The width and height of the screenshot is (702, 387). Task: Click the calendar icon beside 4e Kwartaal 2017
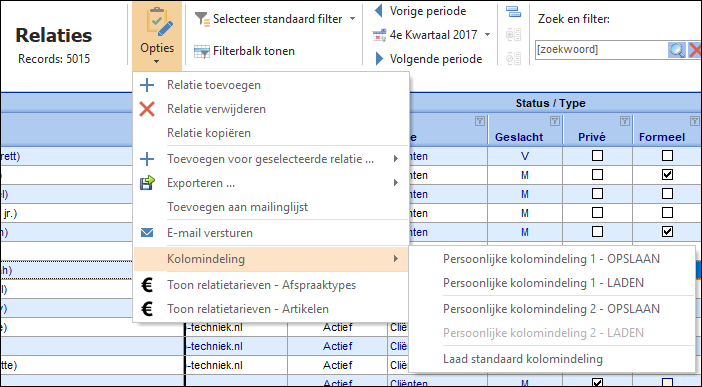pos(379,35)
